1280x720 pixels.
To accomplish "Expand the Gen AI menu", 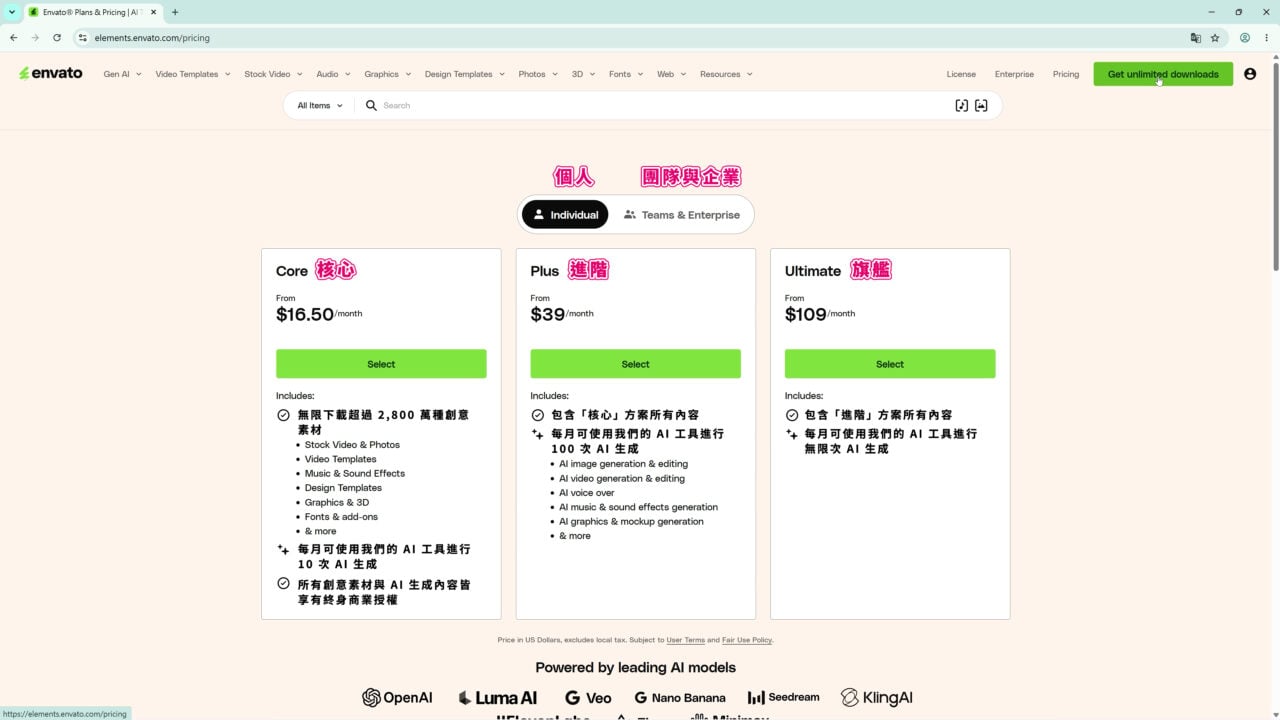I will (122, 74).
